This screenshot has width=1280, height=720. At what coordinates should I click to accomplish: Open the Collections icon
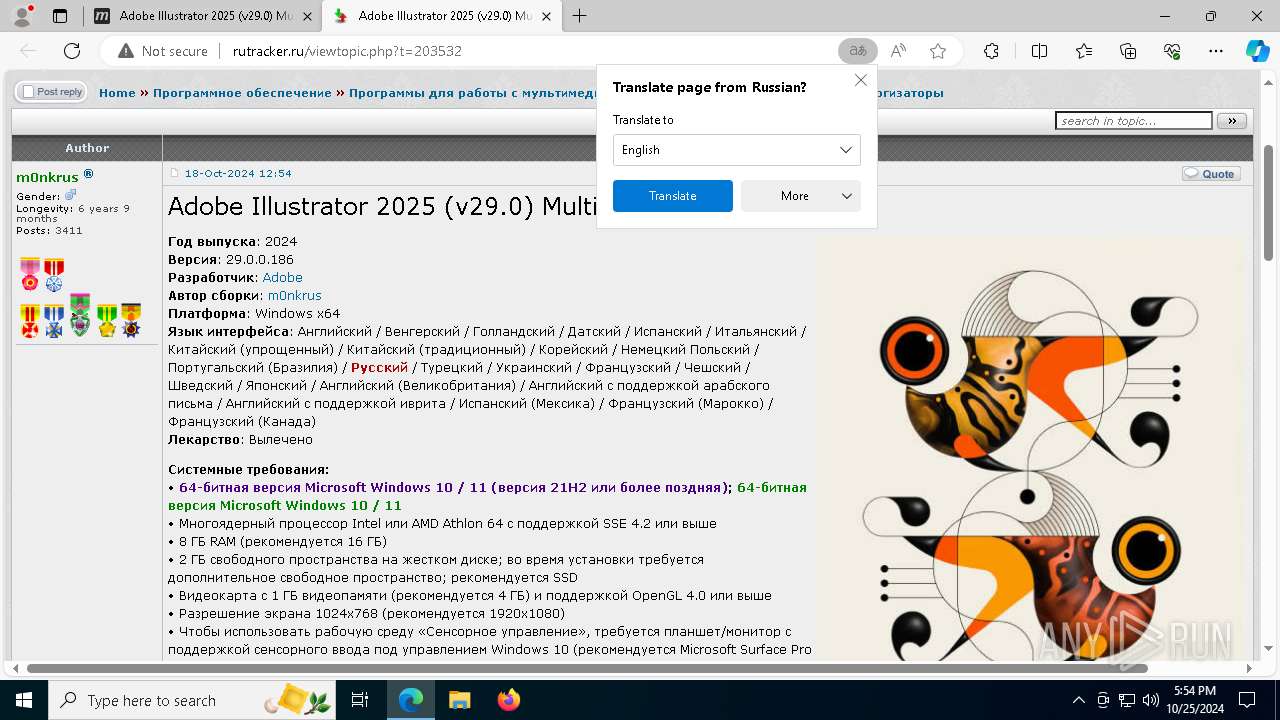1128,51
